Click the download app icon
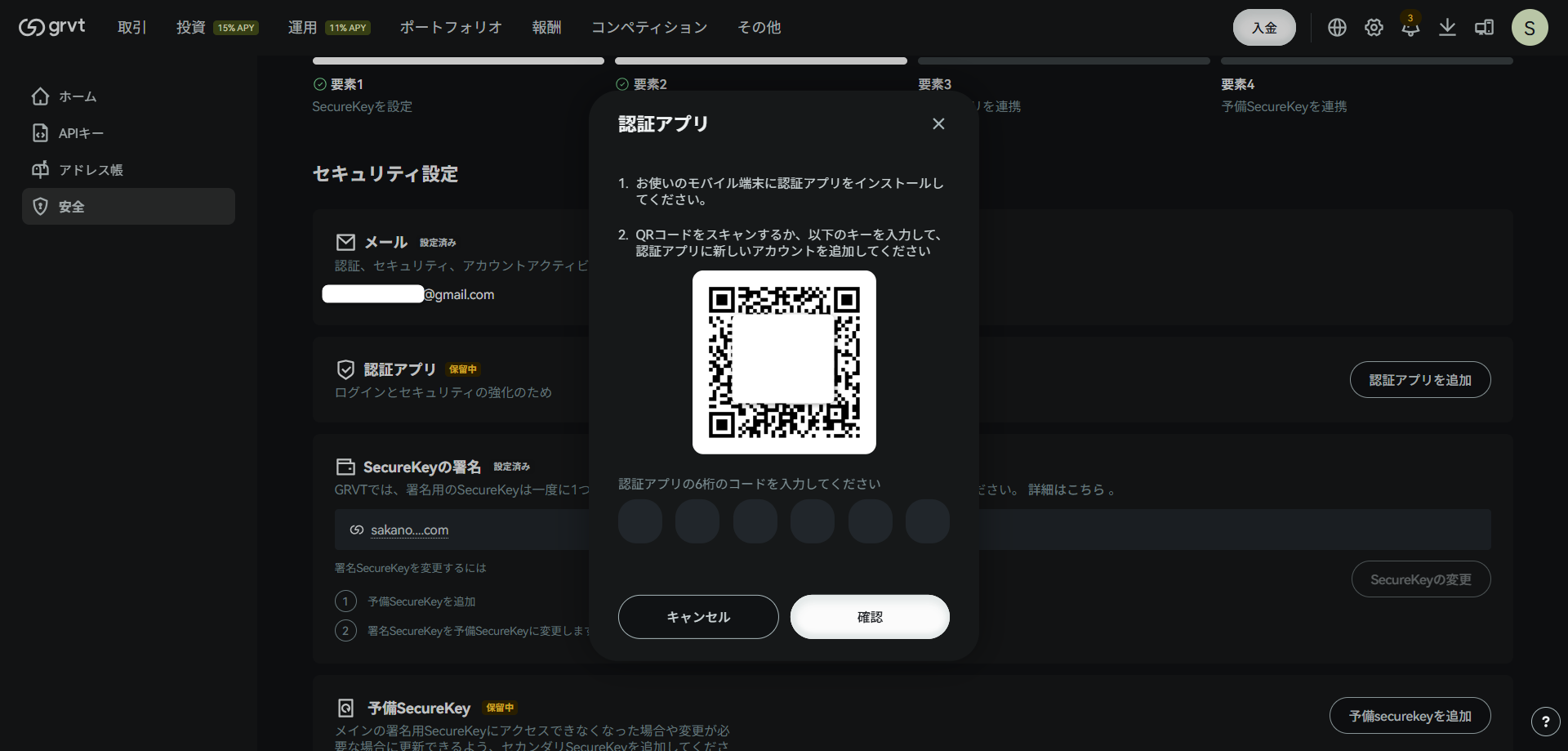1568x751 pixels. click(1447, 27)
